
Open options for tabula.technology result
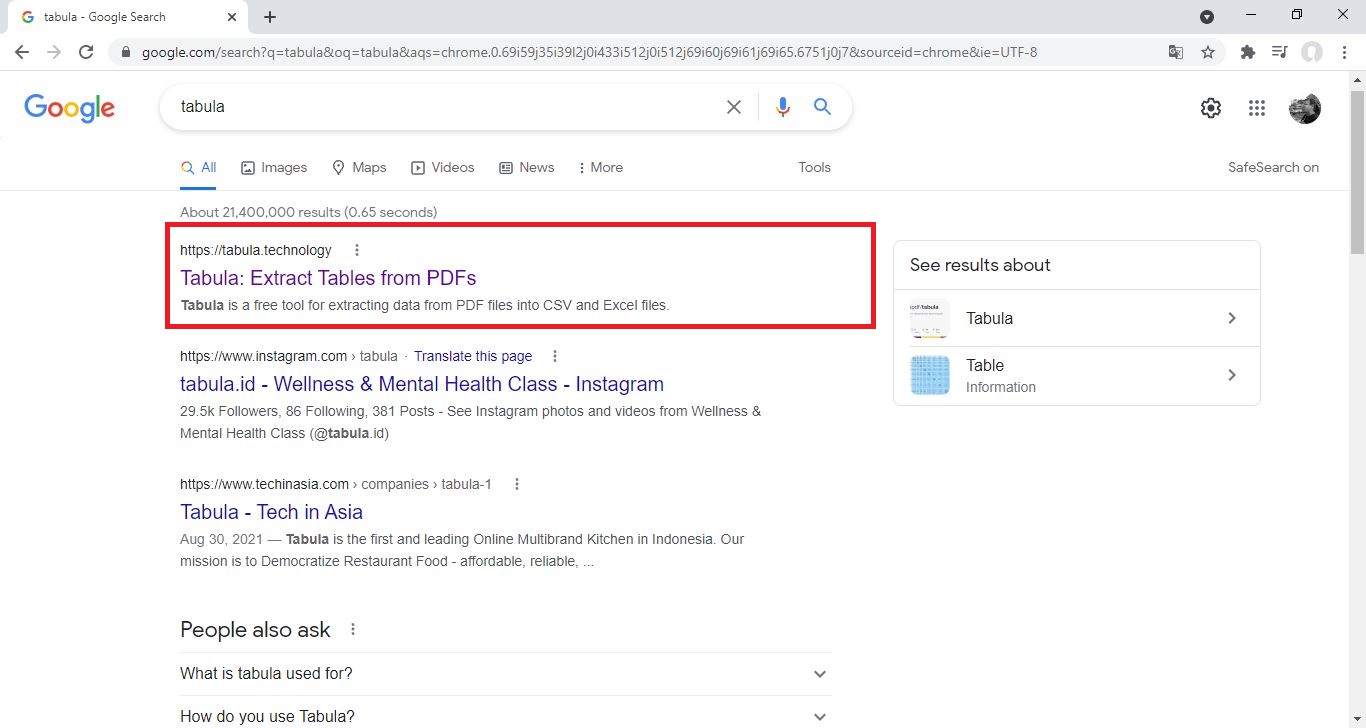(357, 250)
